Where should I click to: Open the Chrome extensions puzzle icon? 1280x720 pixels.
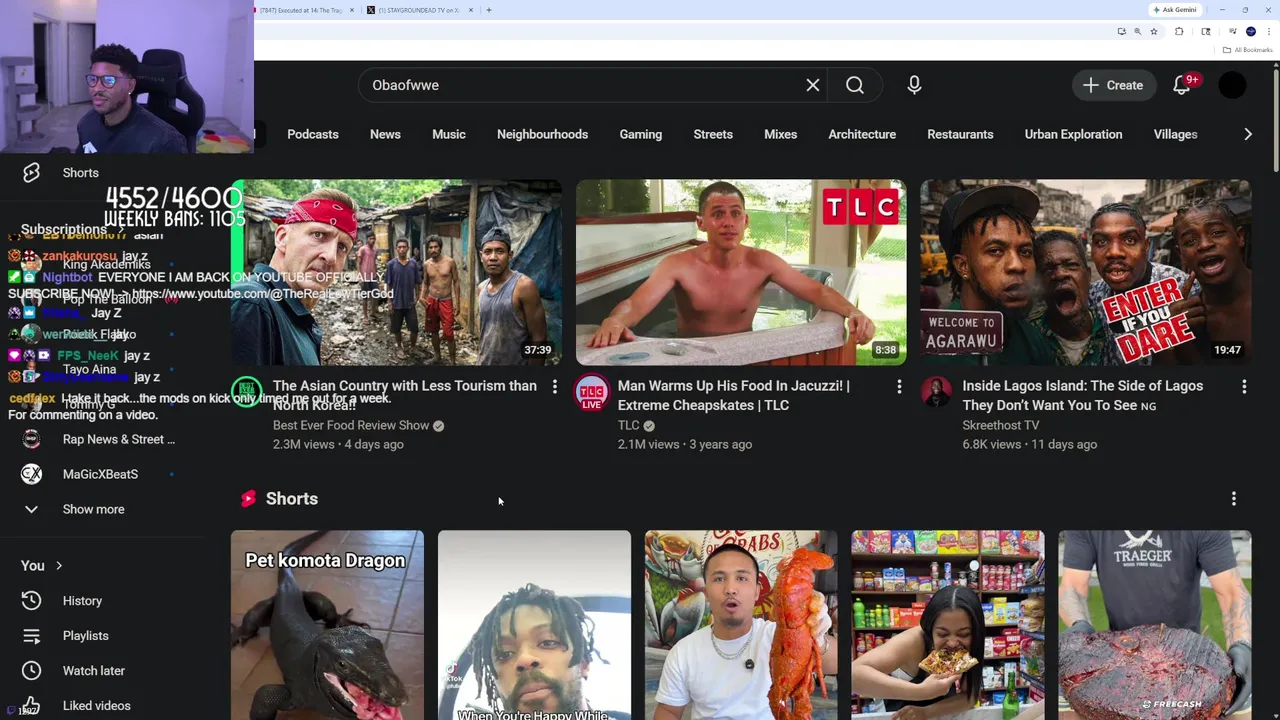1179,31
